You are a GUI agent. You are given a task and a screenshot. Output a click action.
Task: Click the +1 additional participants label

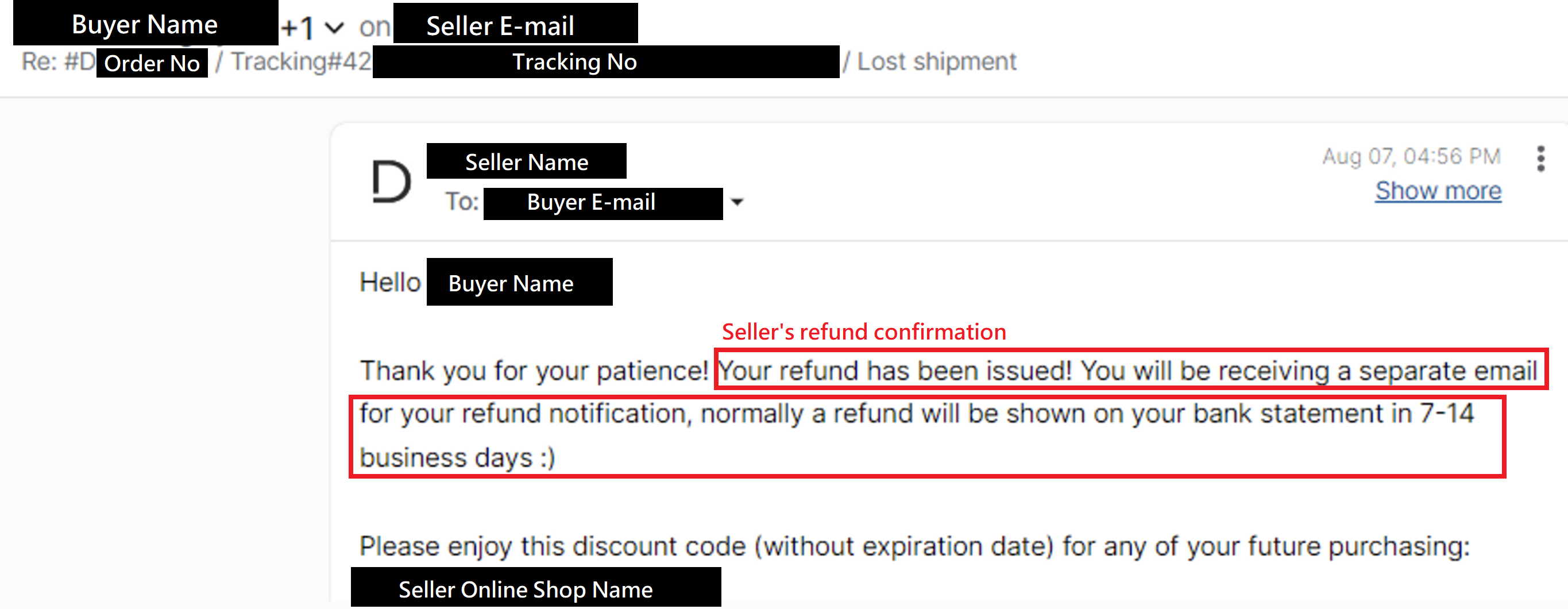coord(298,28)
